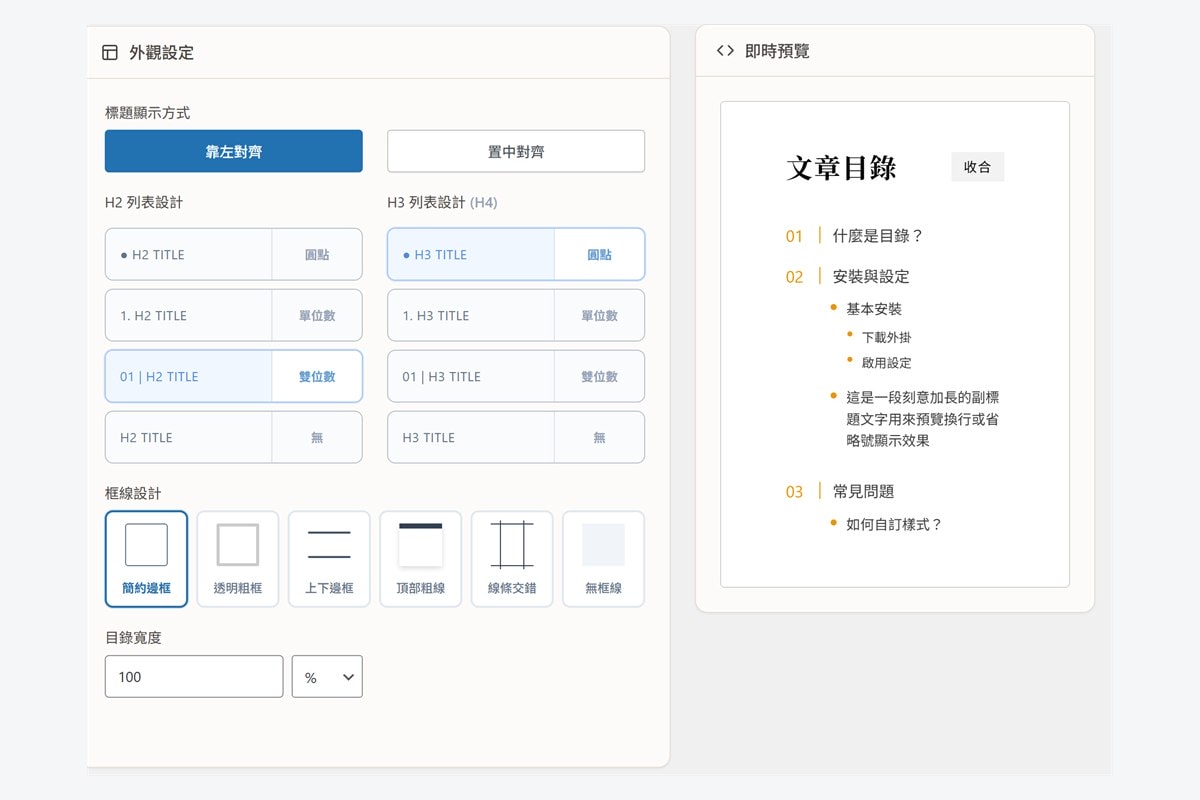Select the 上下邊框 border style icon

[329, 559]
